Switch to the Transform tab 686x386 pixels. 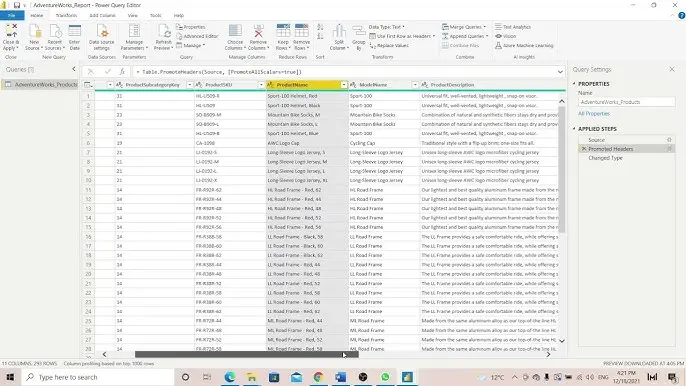pos(66,15)
